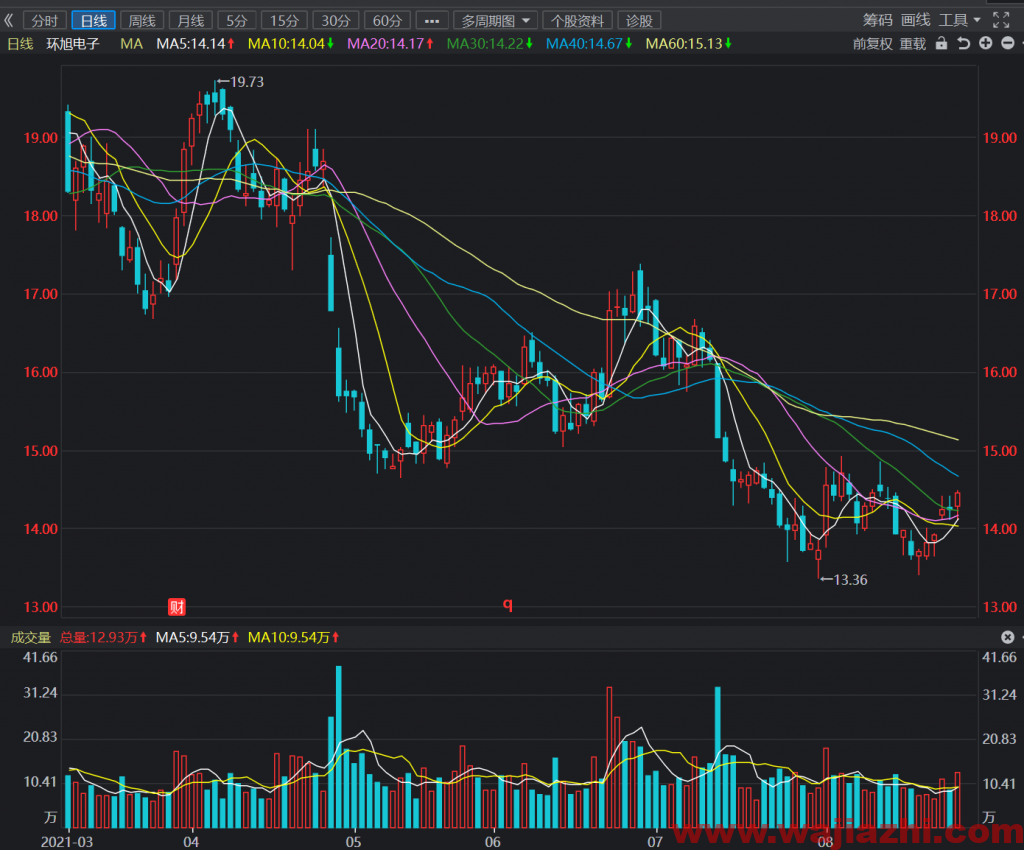Click the 总量:12.93万 volume value
Viewport: 1024px width, 850px height.
103,637
